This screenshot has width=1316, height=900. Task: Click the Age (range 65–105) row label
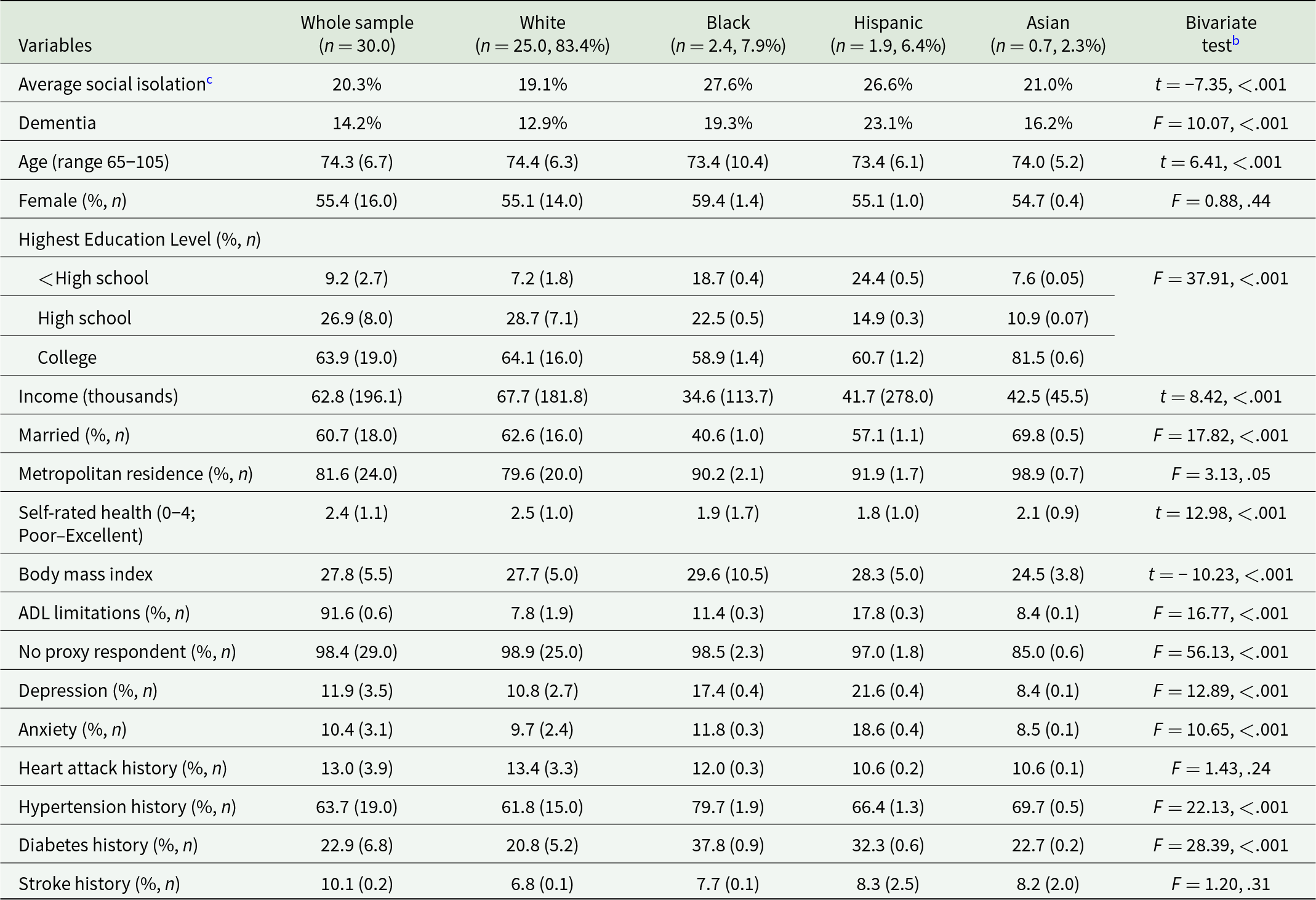click(94, 162)
